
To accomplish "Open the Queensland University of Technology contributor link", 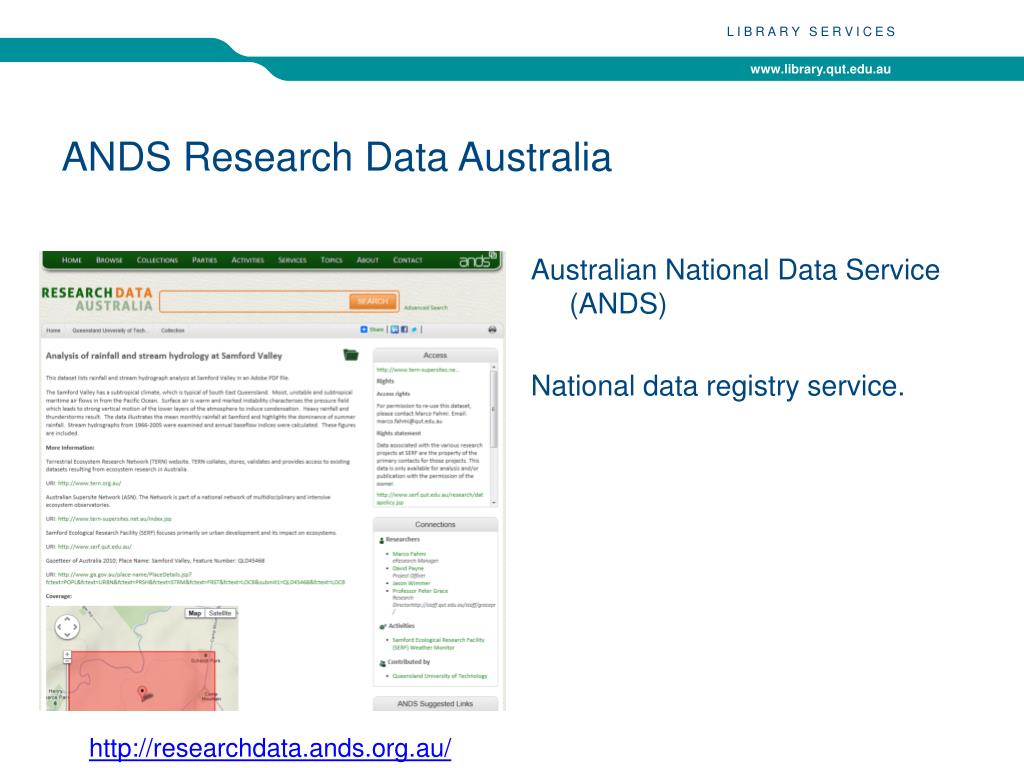I will coord(440,676).
